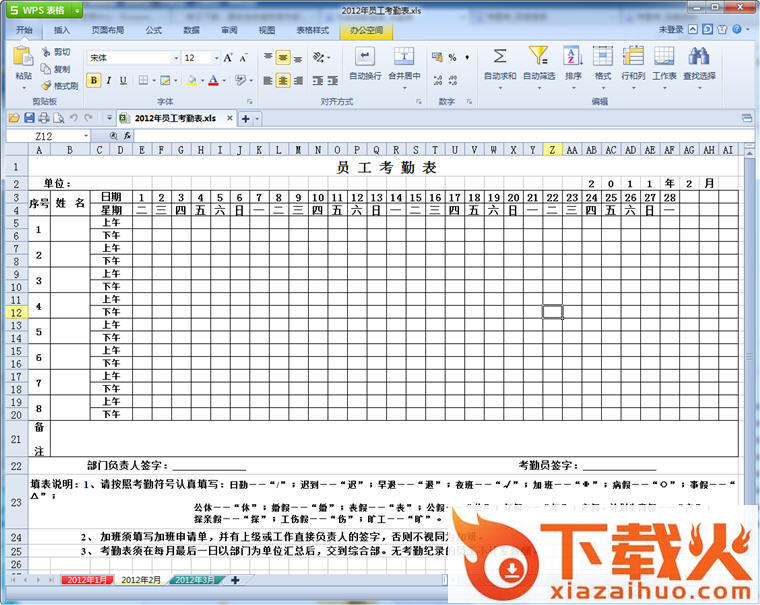Toggle right horizontal alignment
The height and width of the screenshot is (605, 760).
point(298,80)
